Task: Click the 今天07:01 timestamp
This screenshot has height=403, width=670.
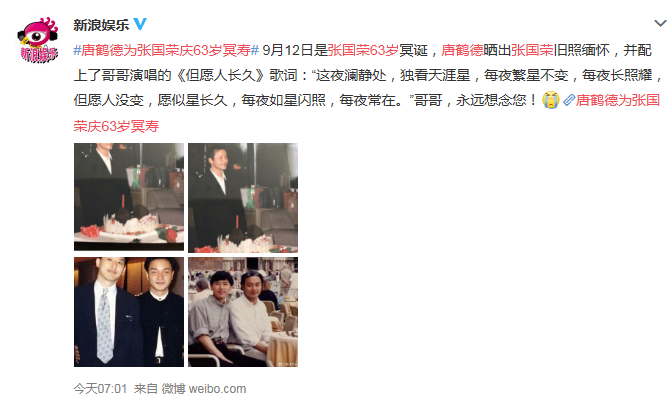Action: click(x=100, y=388)
